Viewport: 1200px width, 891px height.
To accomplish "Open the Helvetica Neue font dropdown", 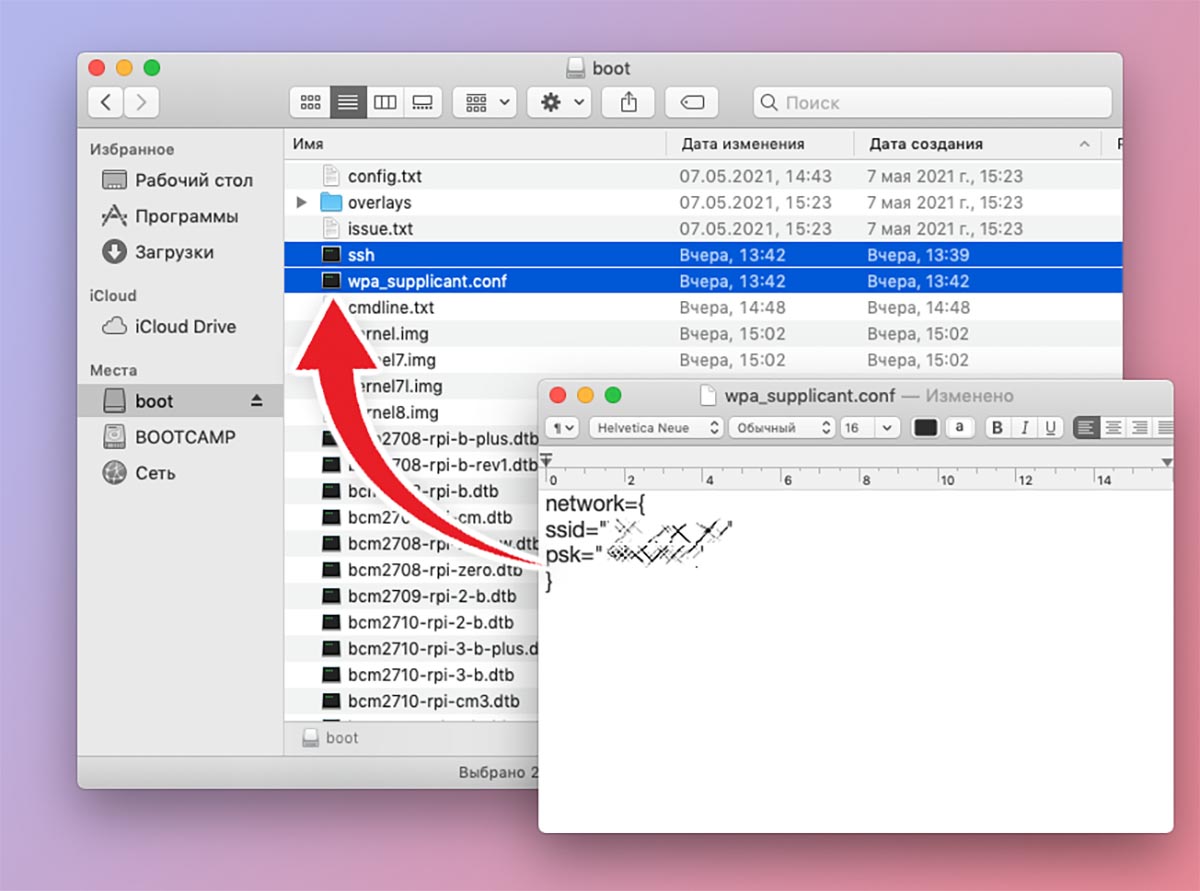I will point(655,427).
